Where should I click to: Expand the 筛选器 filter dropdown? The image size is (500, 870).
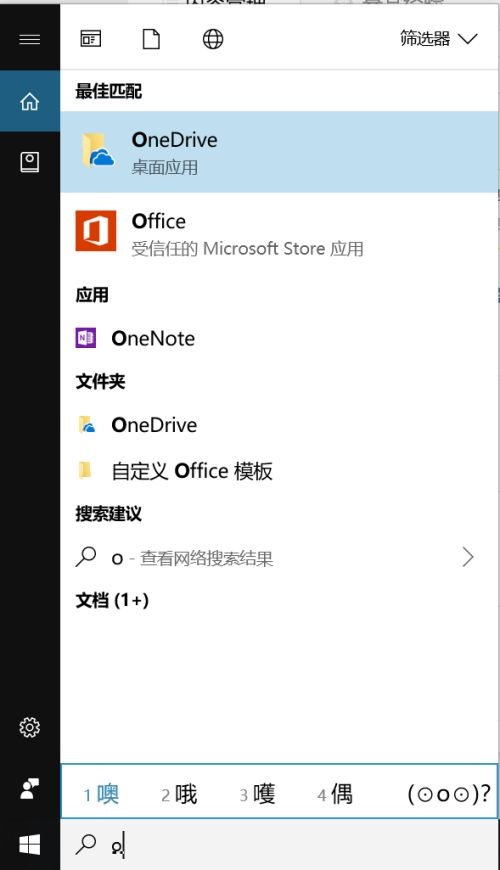coord(438,39)
